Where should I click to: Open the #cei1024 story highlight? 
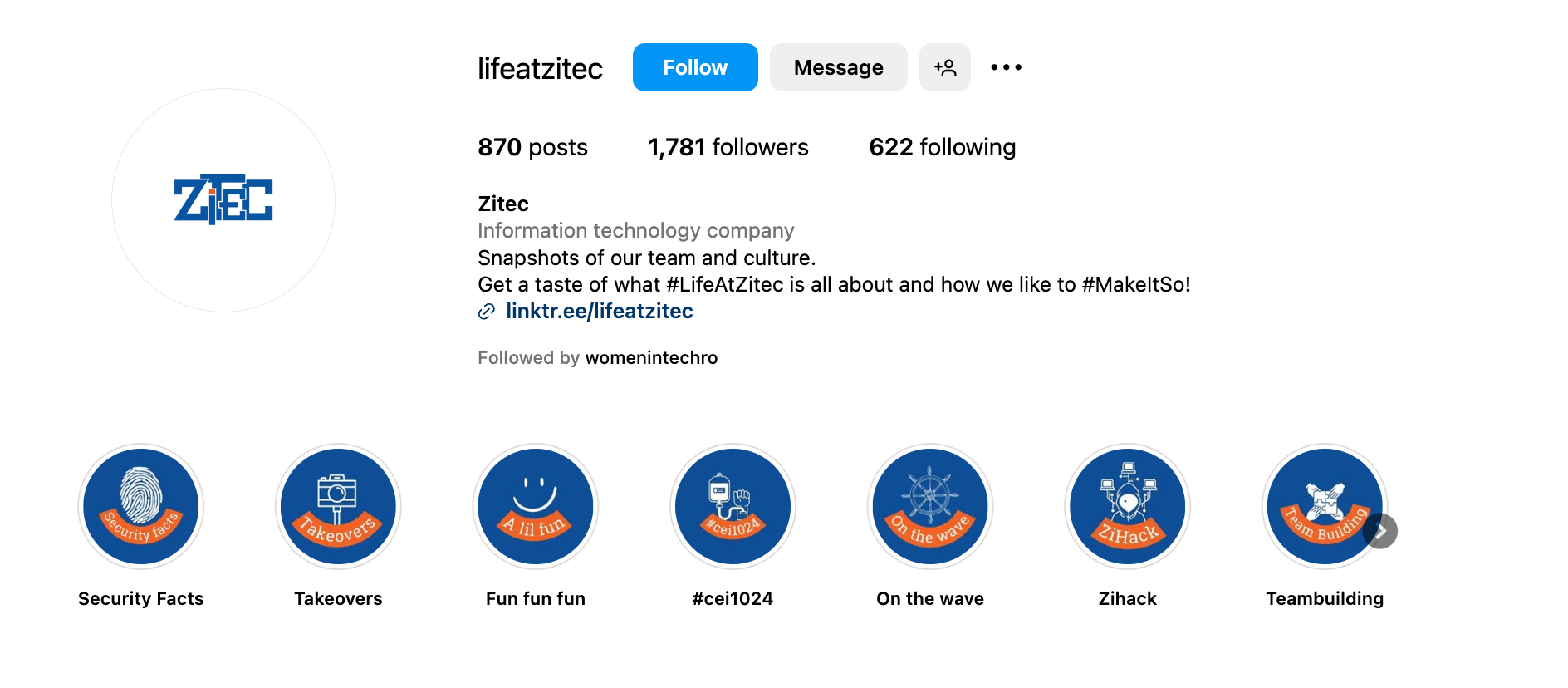(732, 506)
